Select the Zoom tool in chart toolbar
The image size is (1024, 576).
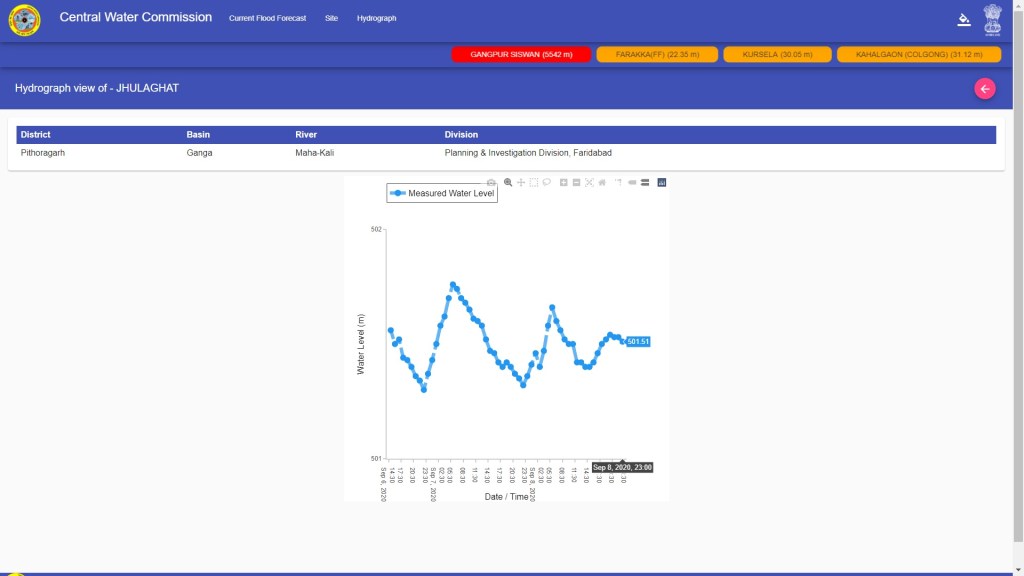(x=508, y=182)
